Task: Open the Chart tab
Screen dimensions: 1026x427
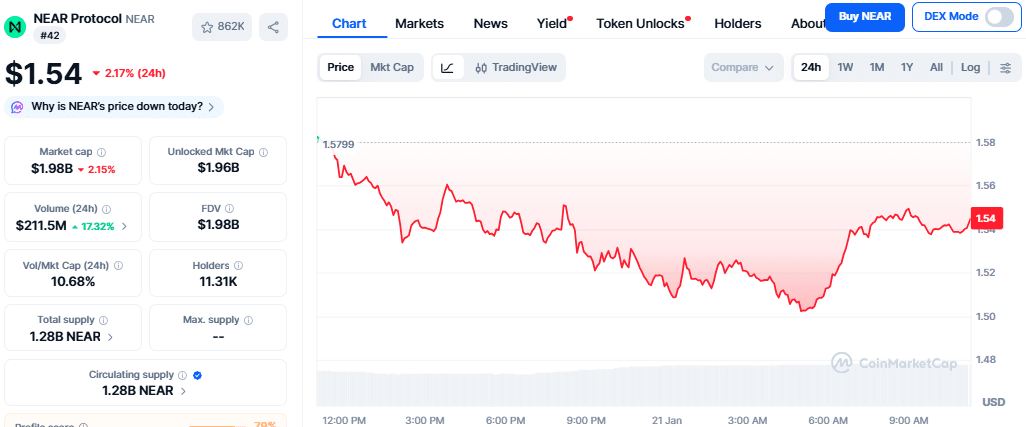Action: click(349, 24)
